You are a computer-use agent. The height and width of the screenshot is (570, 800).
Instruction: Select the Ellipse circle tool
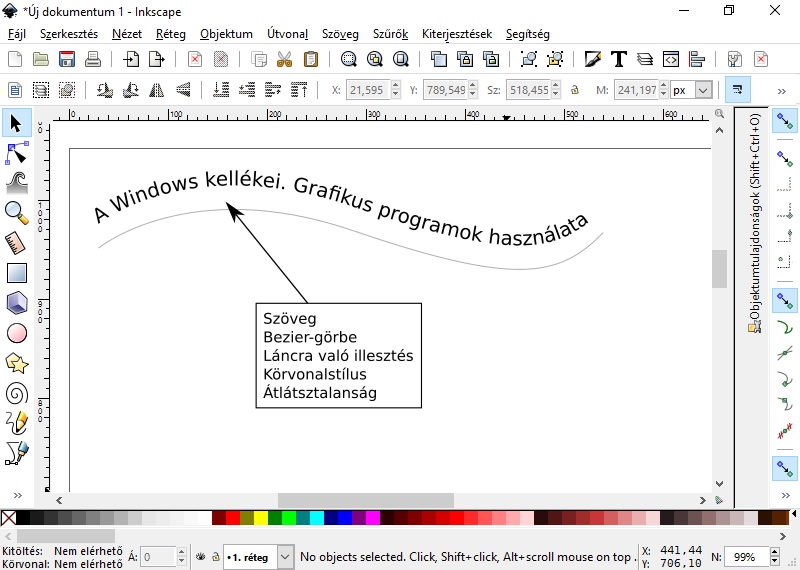coord(16,333)
